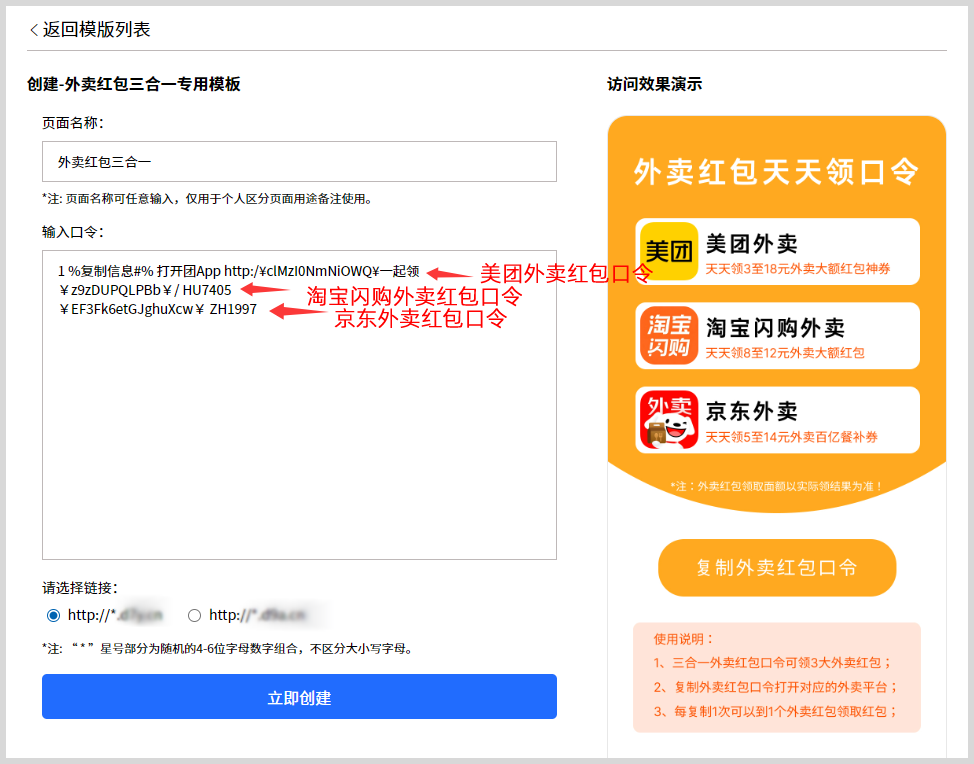This screenshot has width=974, height=764.
Task: Click the code line ￥EF3Fk6etGJghuXcw￥ ZH1997
Action: [x=157, y=309]
